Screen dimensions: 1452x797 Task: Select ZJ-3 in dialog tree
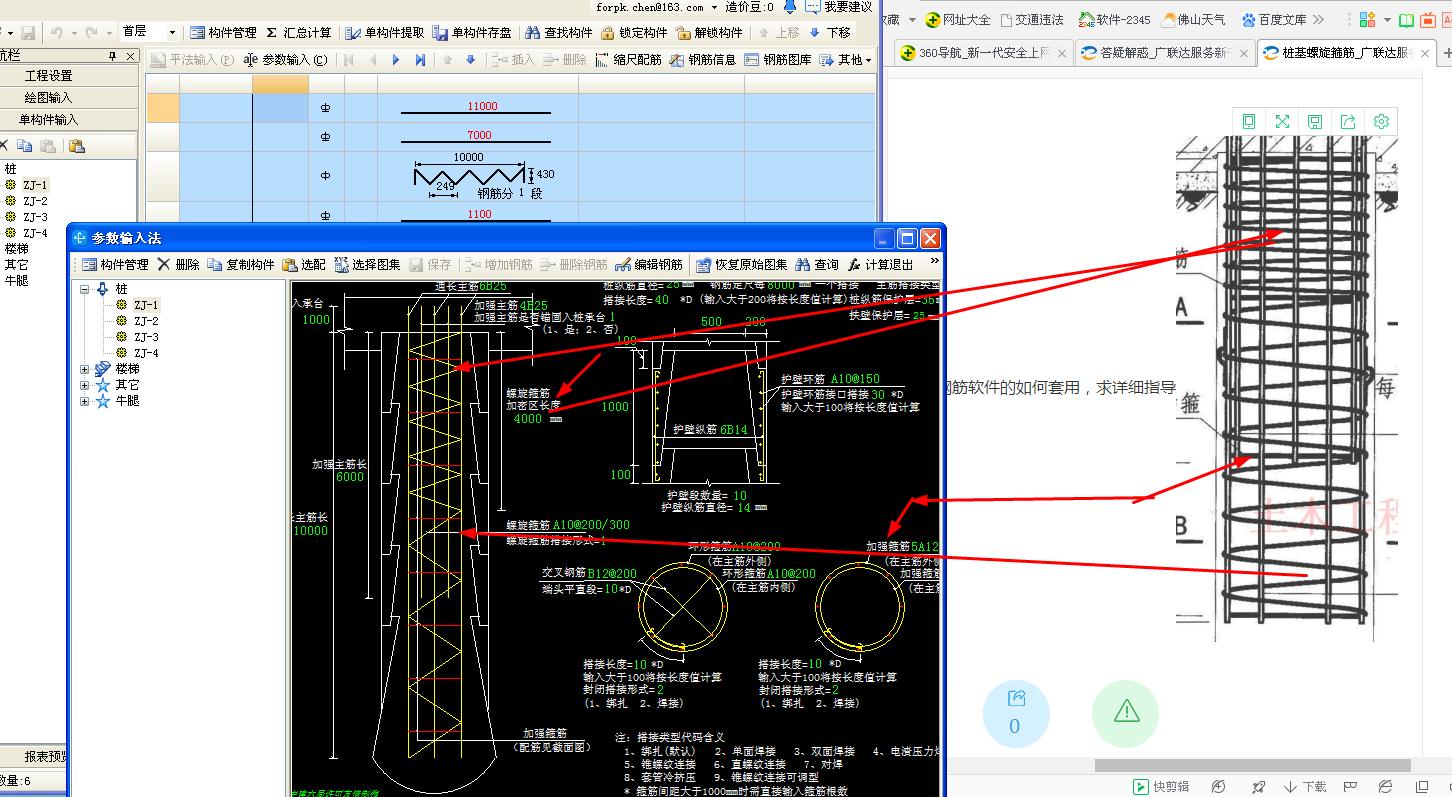pyautogui.click(x=146, y=337)
